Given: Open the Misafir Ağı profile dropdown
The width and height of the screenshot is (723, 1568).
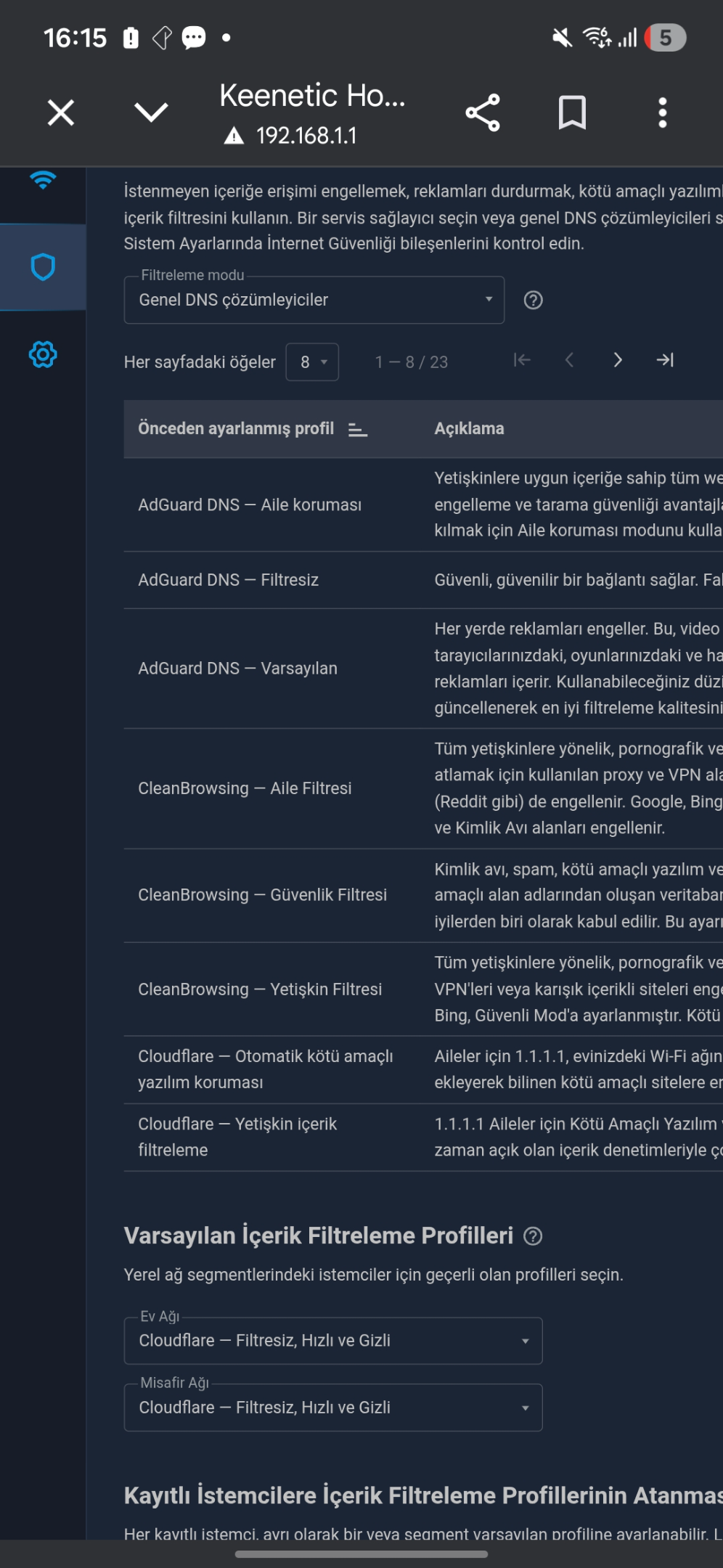Looking at the screenshot, I should click(x=333, y=1407).
